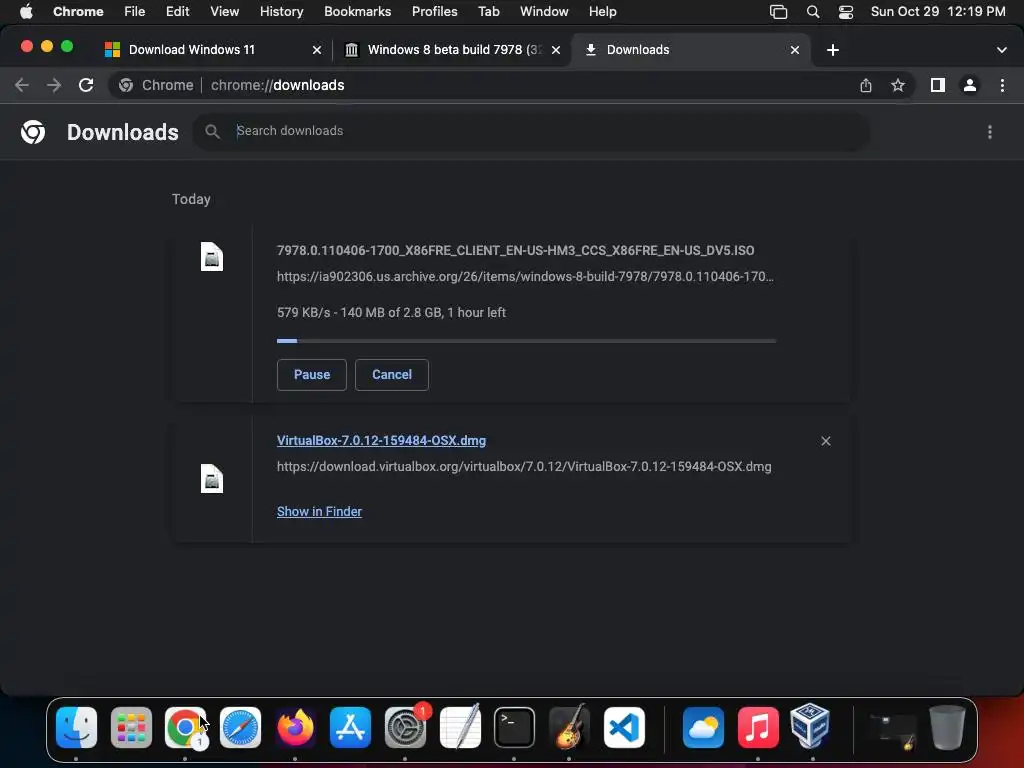Open the Chrome three-dot menu

[1002, 85]
